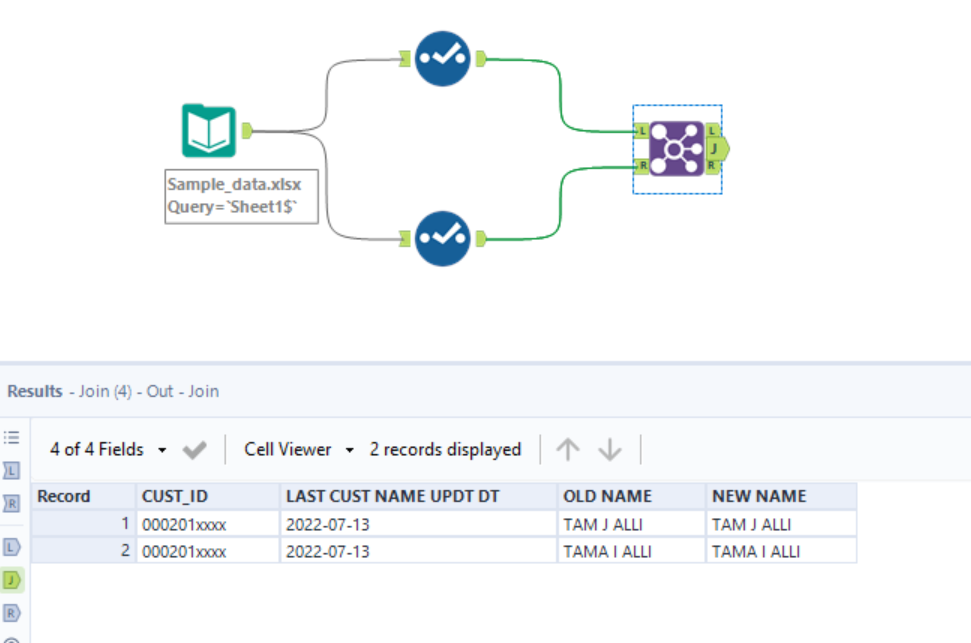Show the right input anchor data in results
This screenshot has height=643, width=971.
(x=13, y=502)
